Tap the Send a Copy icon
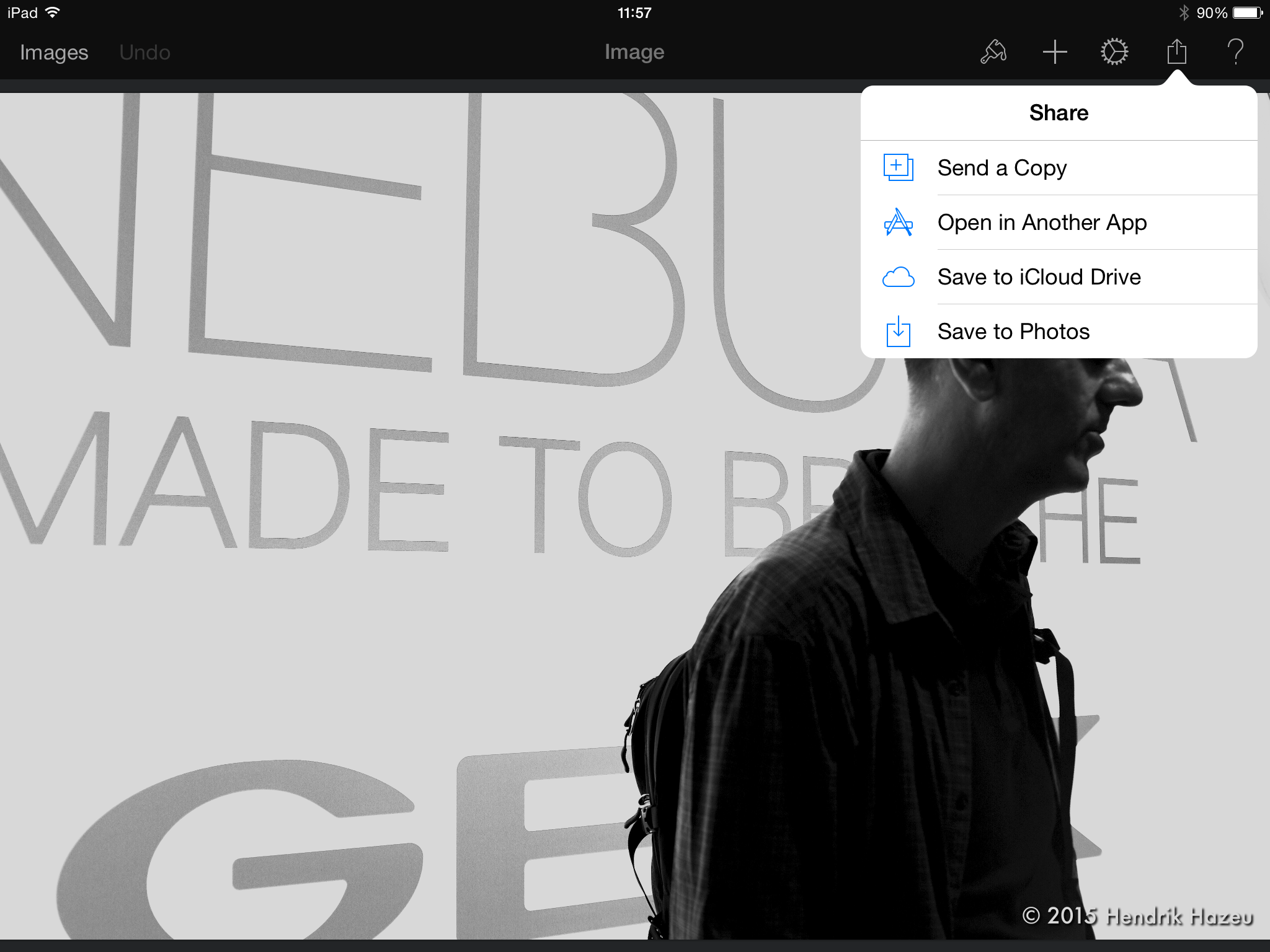The image size is (1270, 952). tap(898, 167)
